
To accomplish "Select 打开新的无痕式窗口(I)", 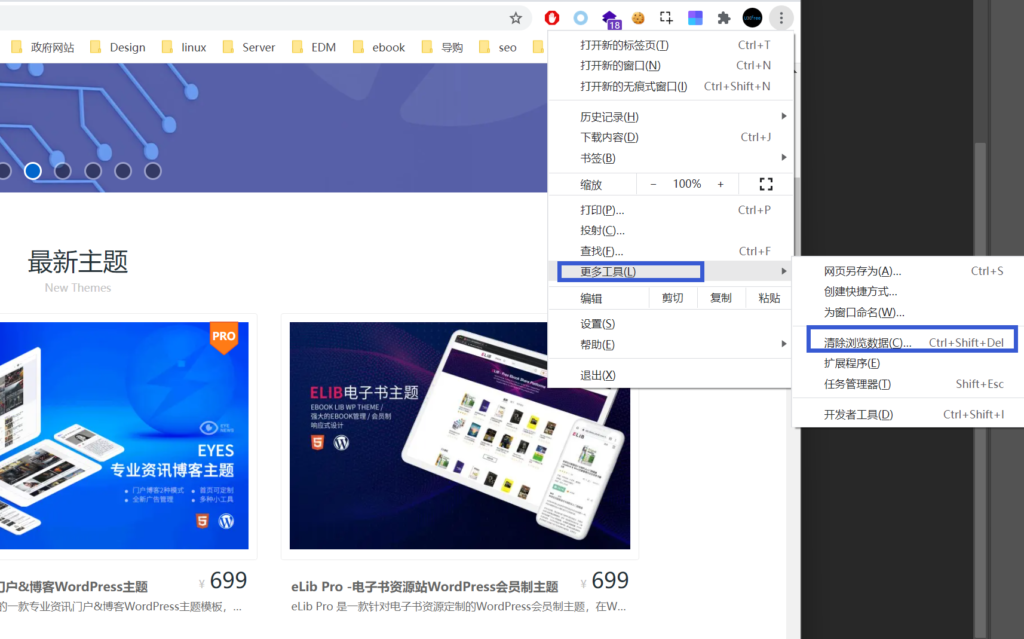I will pos(670,86).
